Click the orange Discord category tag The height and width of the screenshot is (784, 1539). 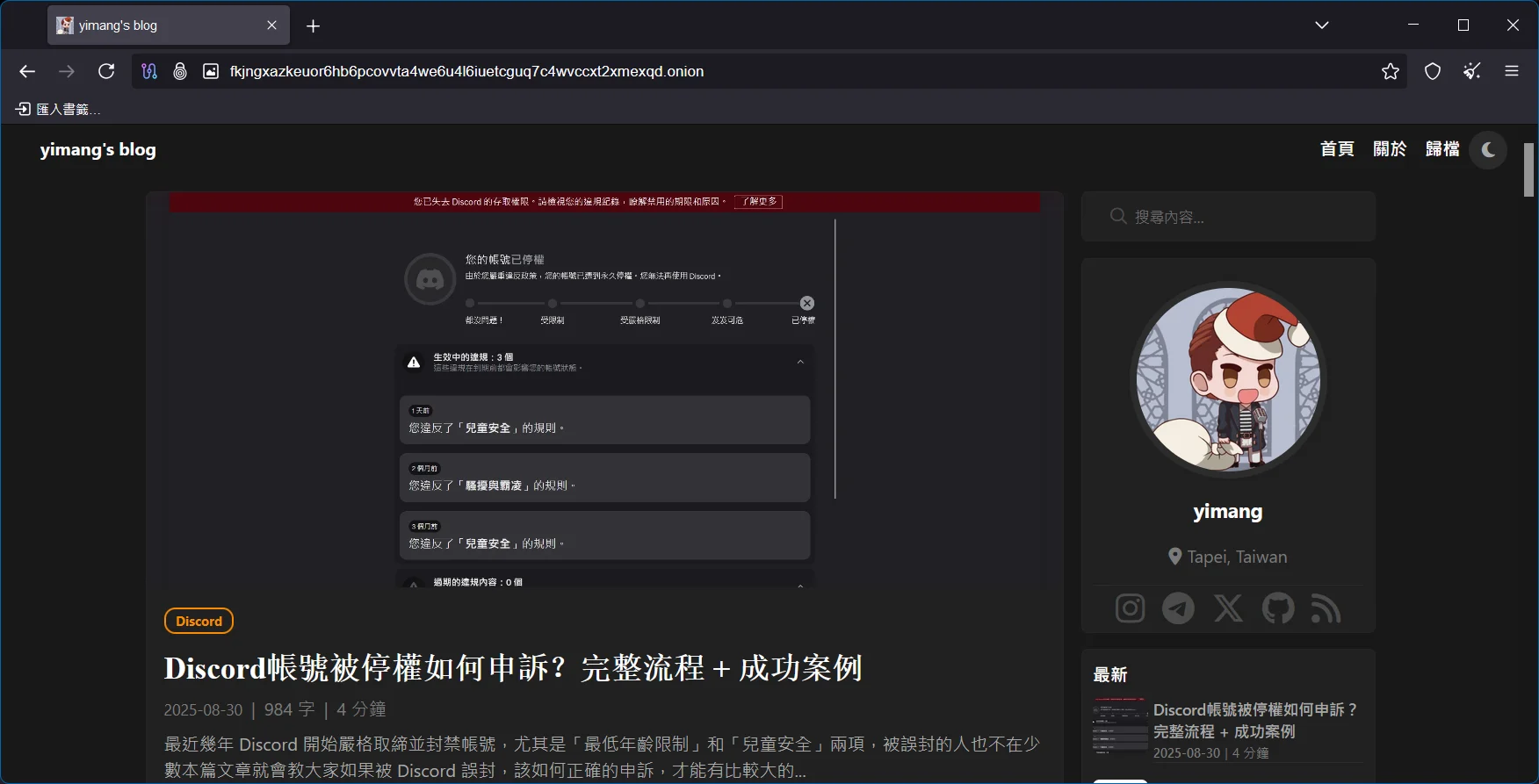click(199, 621)
